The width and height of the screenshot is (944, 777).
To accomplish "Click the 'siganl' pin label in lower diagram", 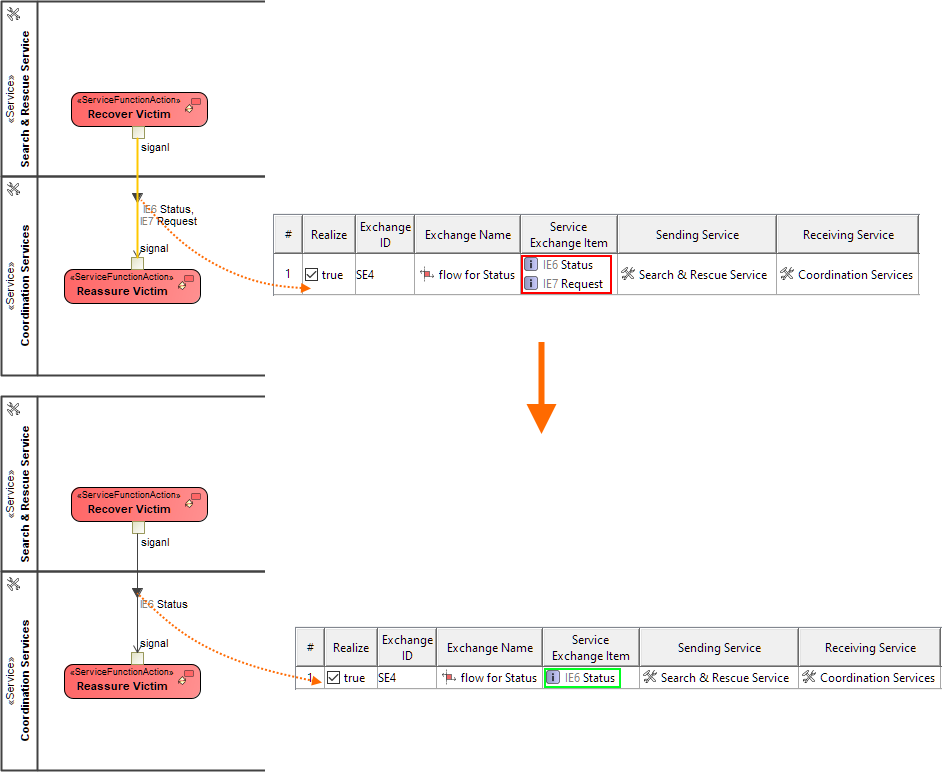I will 155,542.
